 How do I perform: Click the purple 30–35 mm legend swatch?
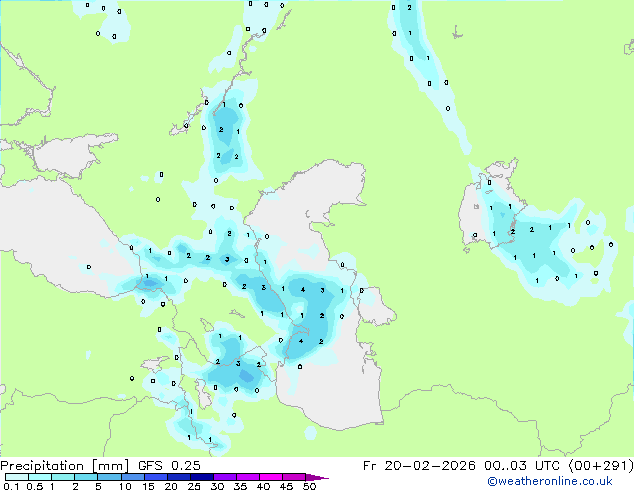(x=225, y=477)
